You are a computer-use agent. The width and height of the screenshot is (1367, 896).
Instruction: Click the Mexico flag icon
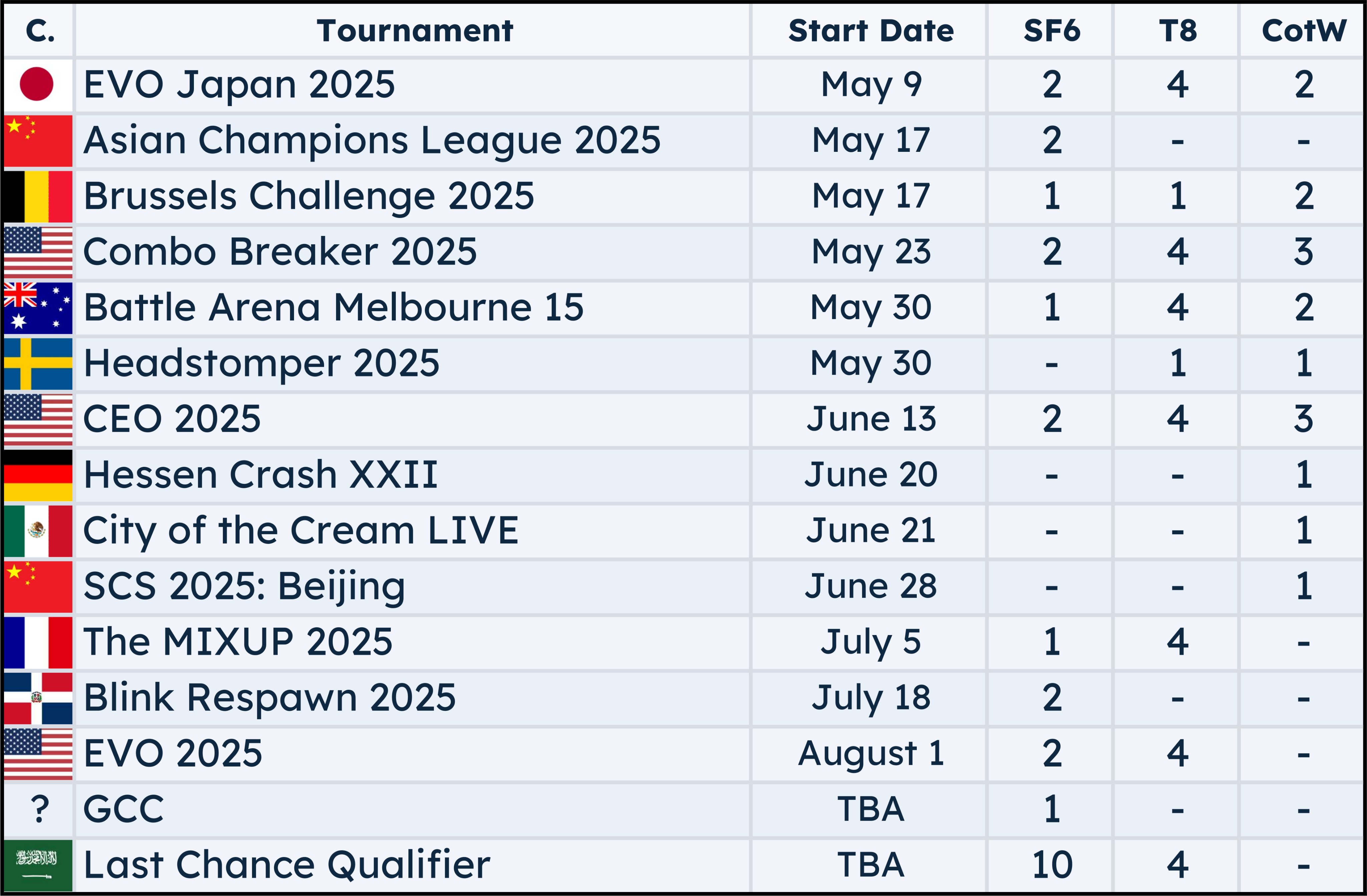[x=38, y=531]
